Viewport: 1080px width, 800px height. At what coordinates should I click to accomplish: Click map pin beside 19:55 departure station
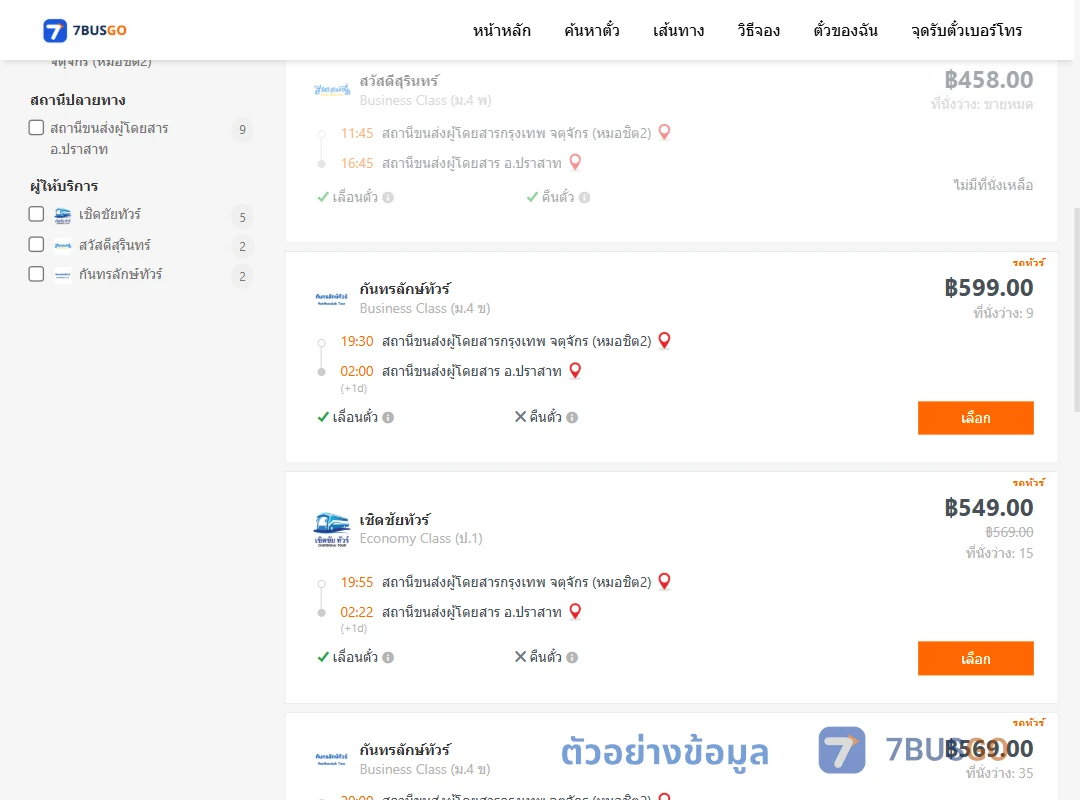665,581
